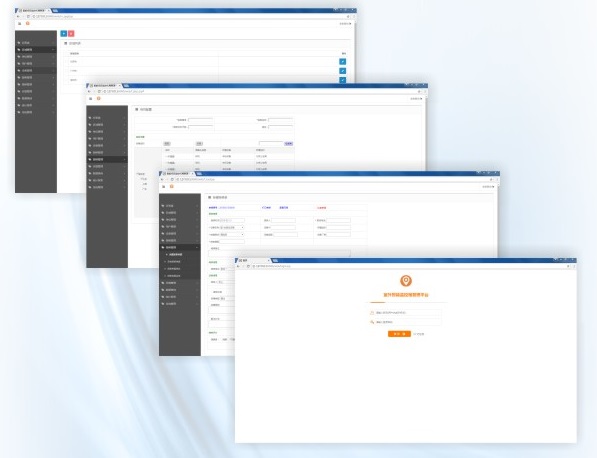Click the orange home icon in the third window

(x=172, y=187)
